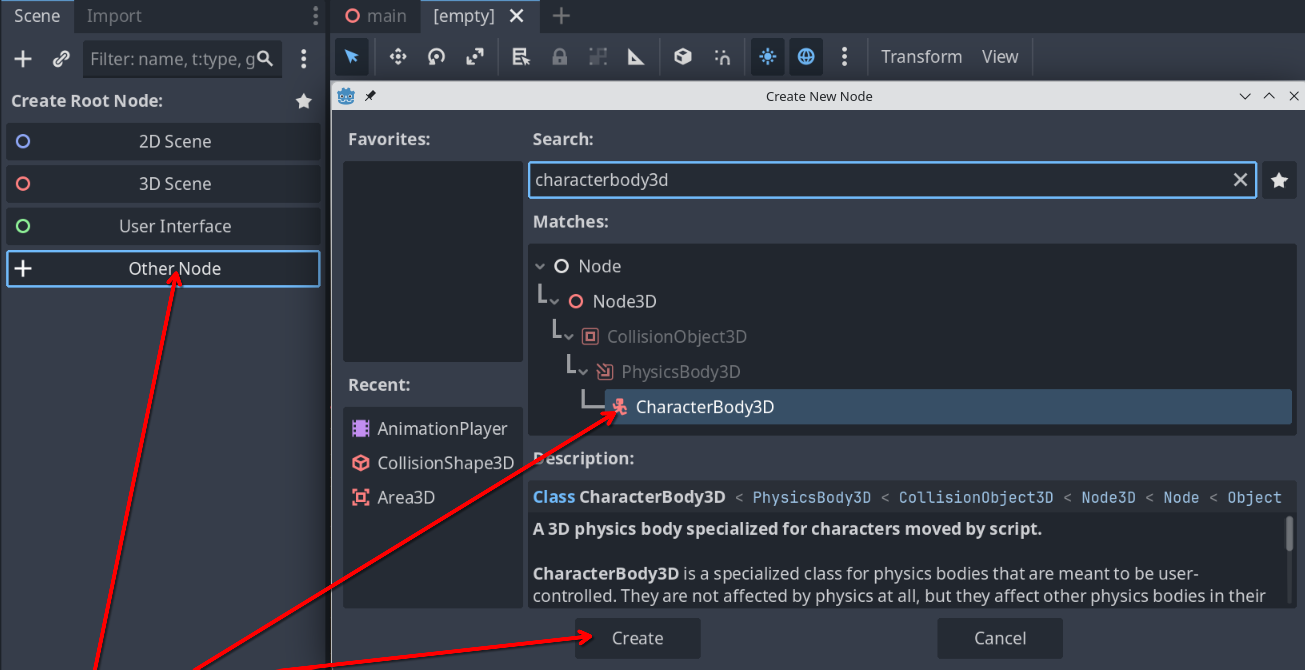Open the Transform menu
Screen dimensions: 1305x670
point(921,57)
